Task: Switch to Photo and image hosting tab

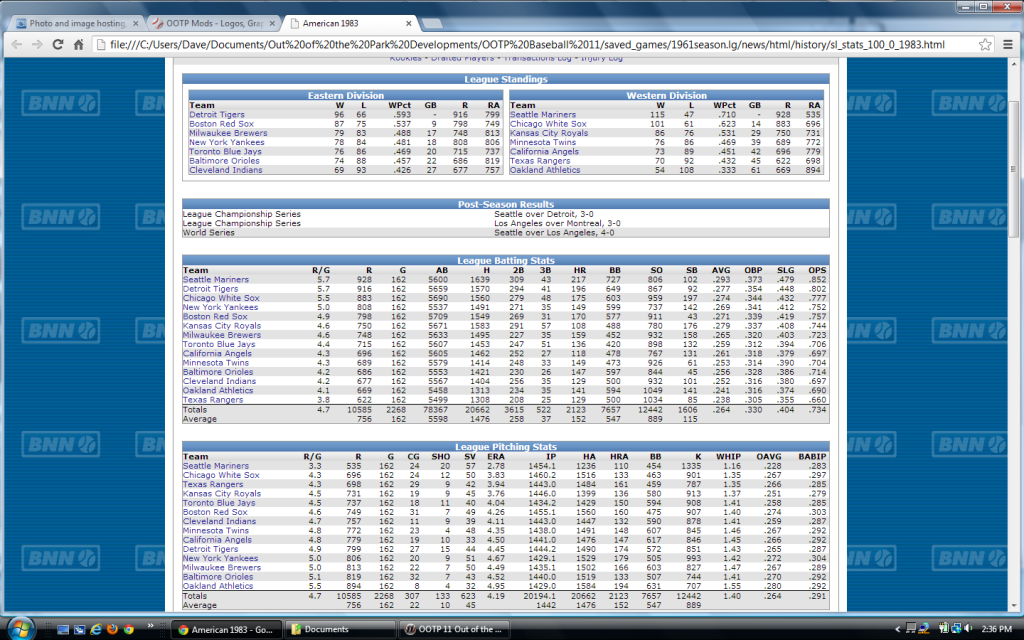Action: coord(77,24)
